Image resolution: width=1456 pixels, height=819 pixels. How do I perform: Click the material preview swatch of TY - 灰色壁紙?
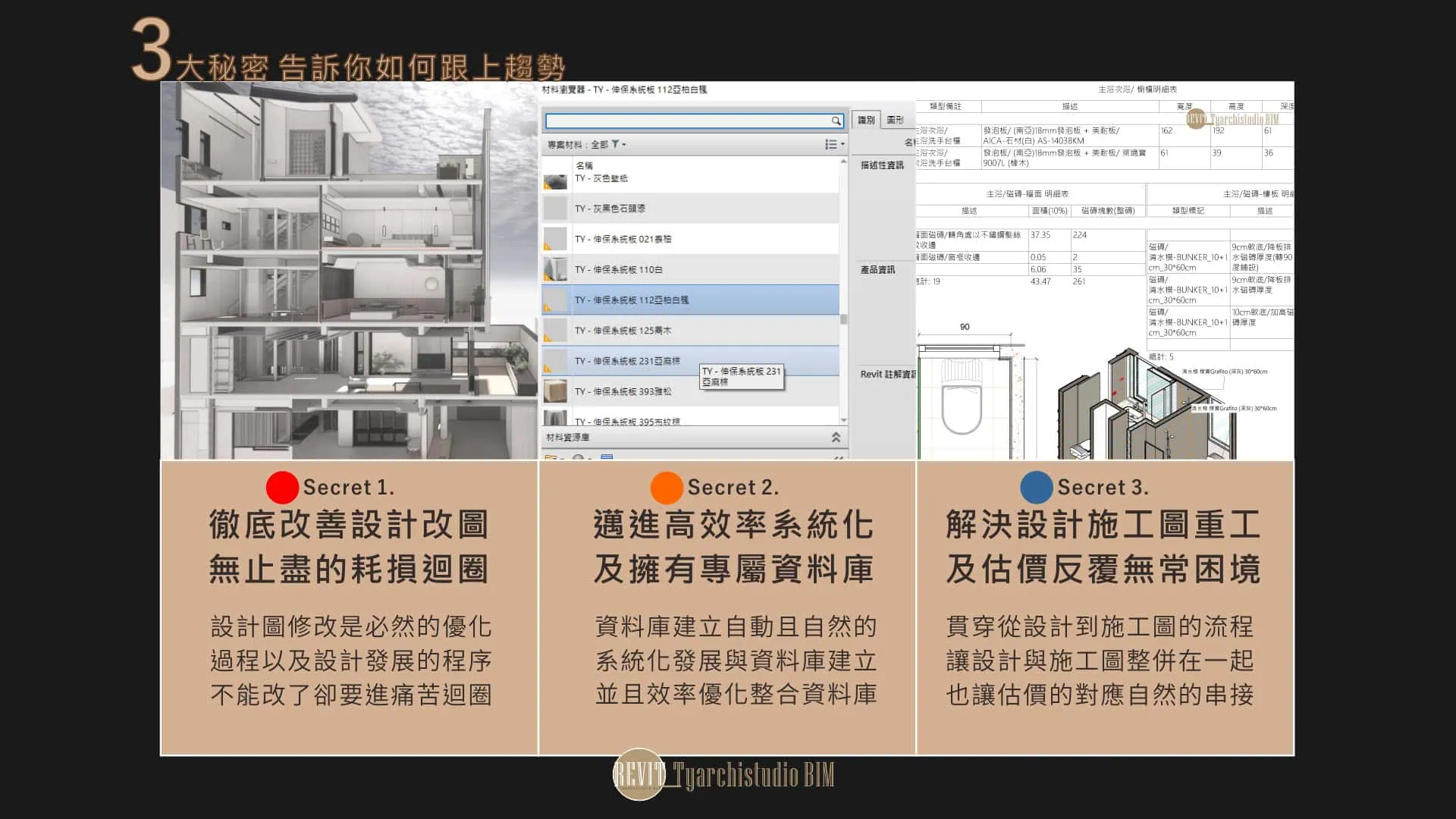tap(556, 180)
